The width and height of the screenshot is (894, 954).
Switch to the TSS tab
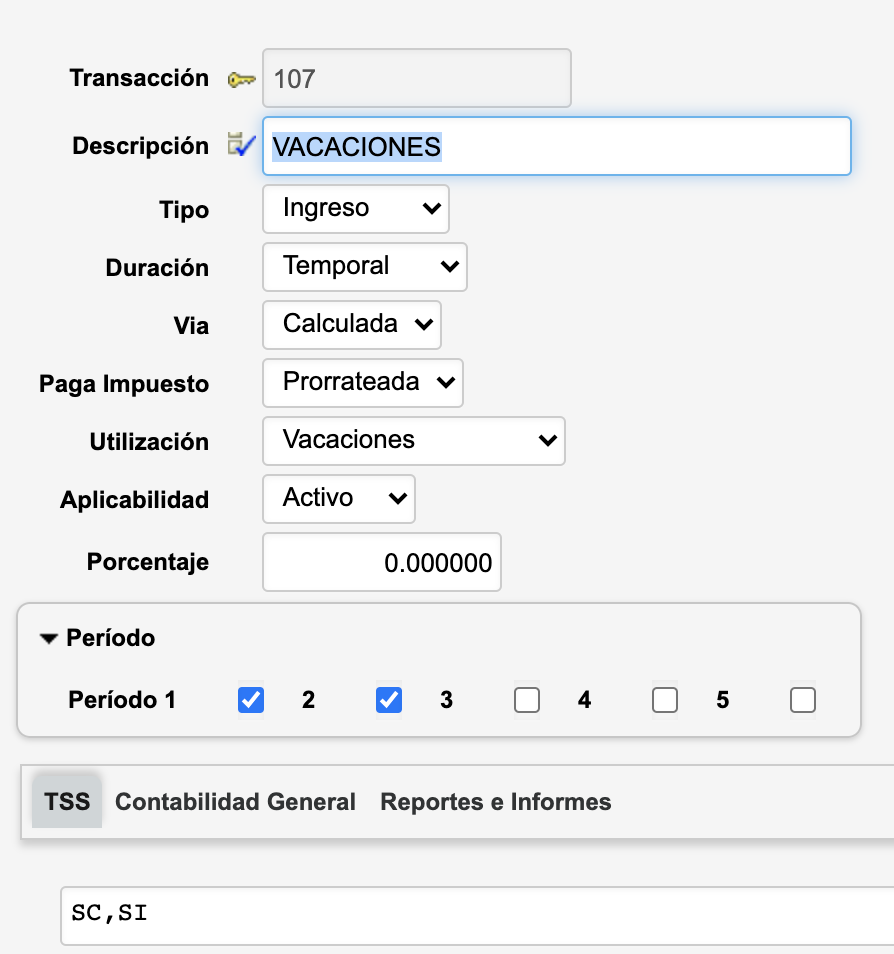click(x=67, y=802)
